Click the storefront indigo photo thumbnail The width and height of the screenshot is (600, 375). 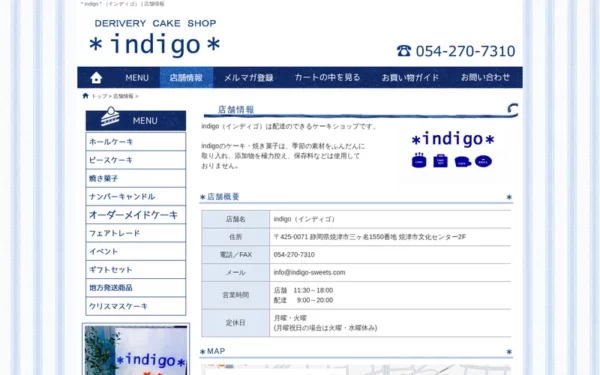[136, 350]
